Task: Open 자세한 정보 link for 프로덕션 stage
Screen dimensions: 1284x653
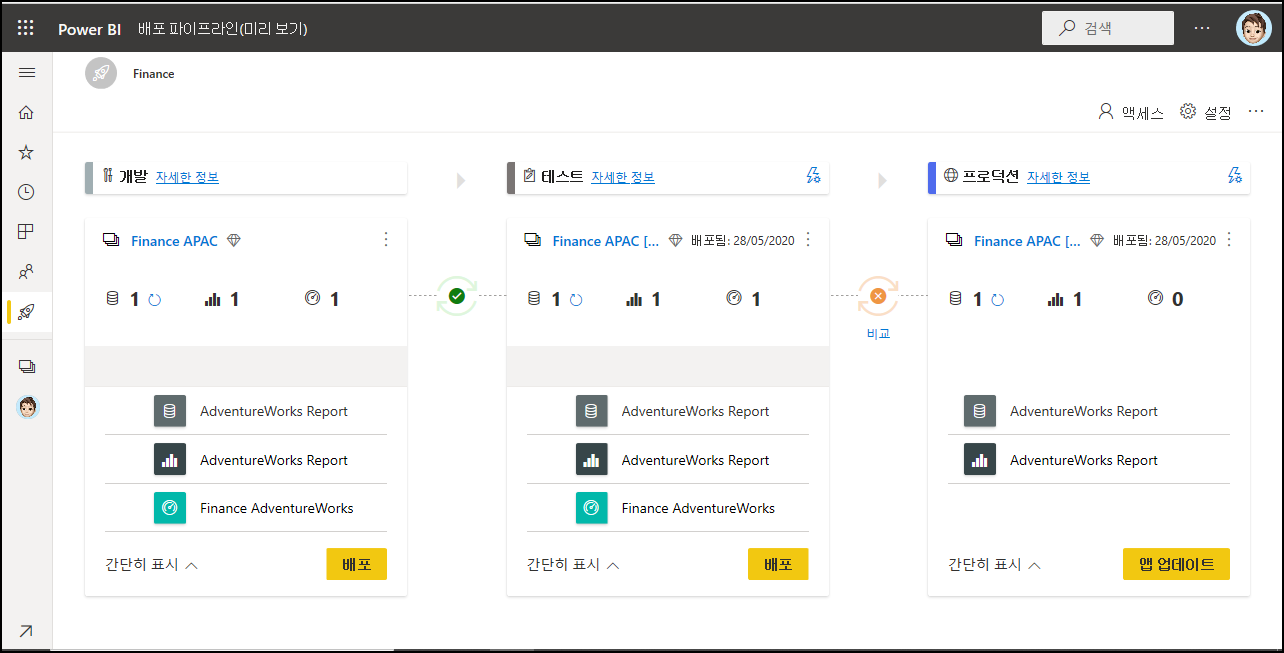Action: [1058, 177]
